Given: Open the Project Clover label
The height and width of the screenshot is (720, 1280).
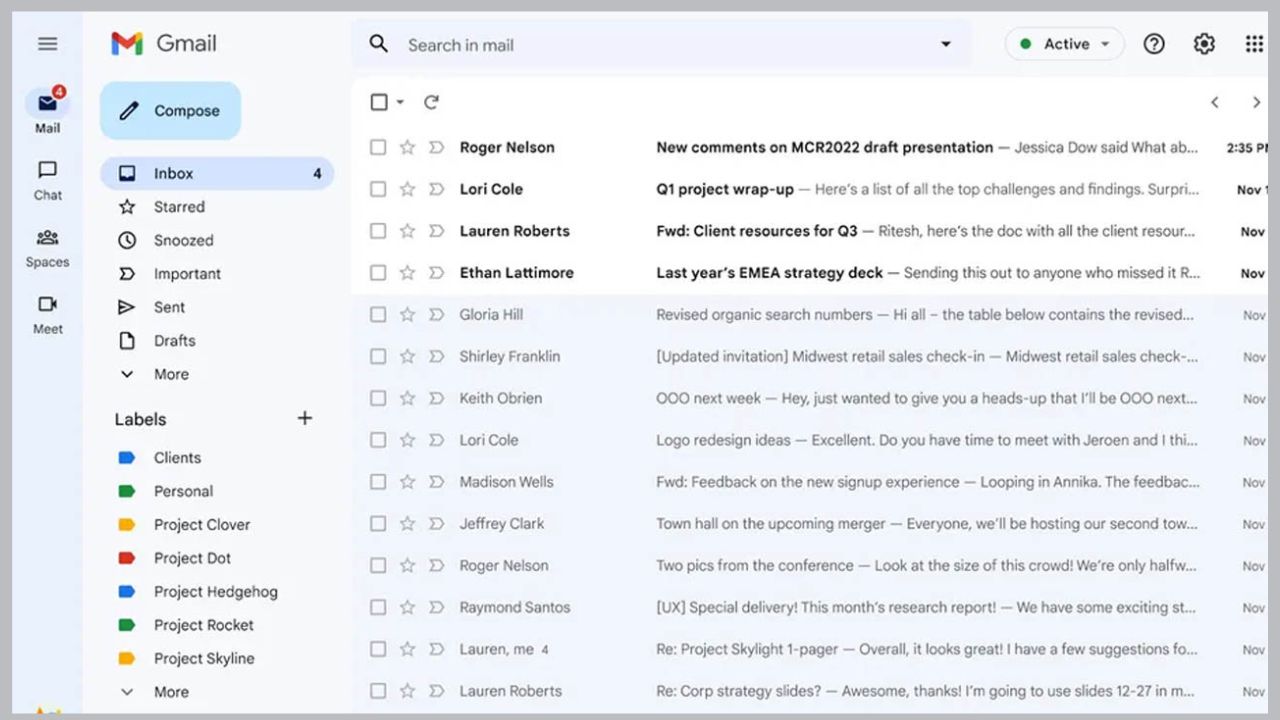Looking at the screenshot, I should pyautogui.click(x=202, y=525).
